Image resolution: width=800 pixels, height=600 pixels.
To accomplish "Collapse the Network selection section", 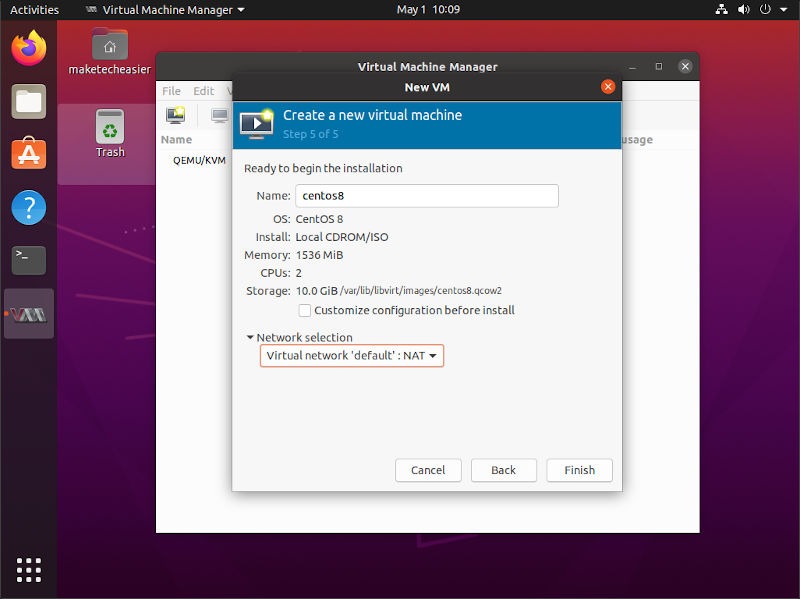I will coord(248,337).
